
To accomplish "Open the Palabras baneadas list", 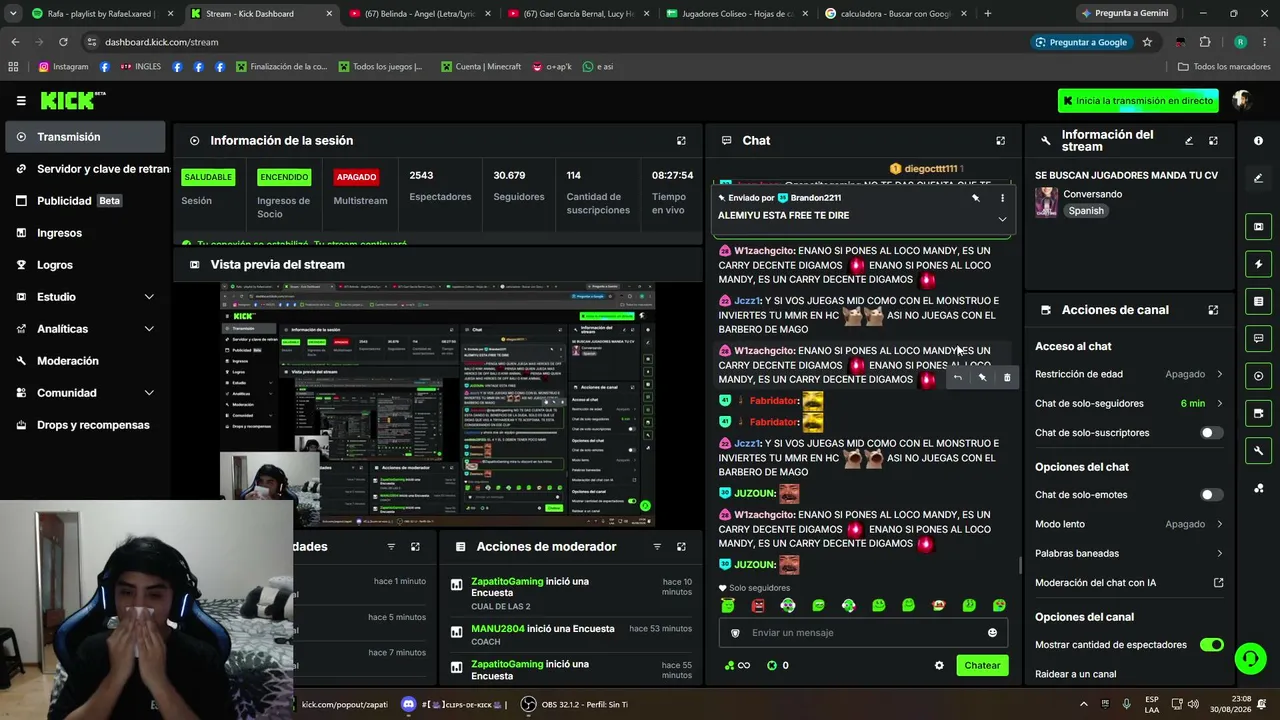I will click(1129, 553).
